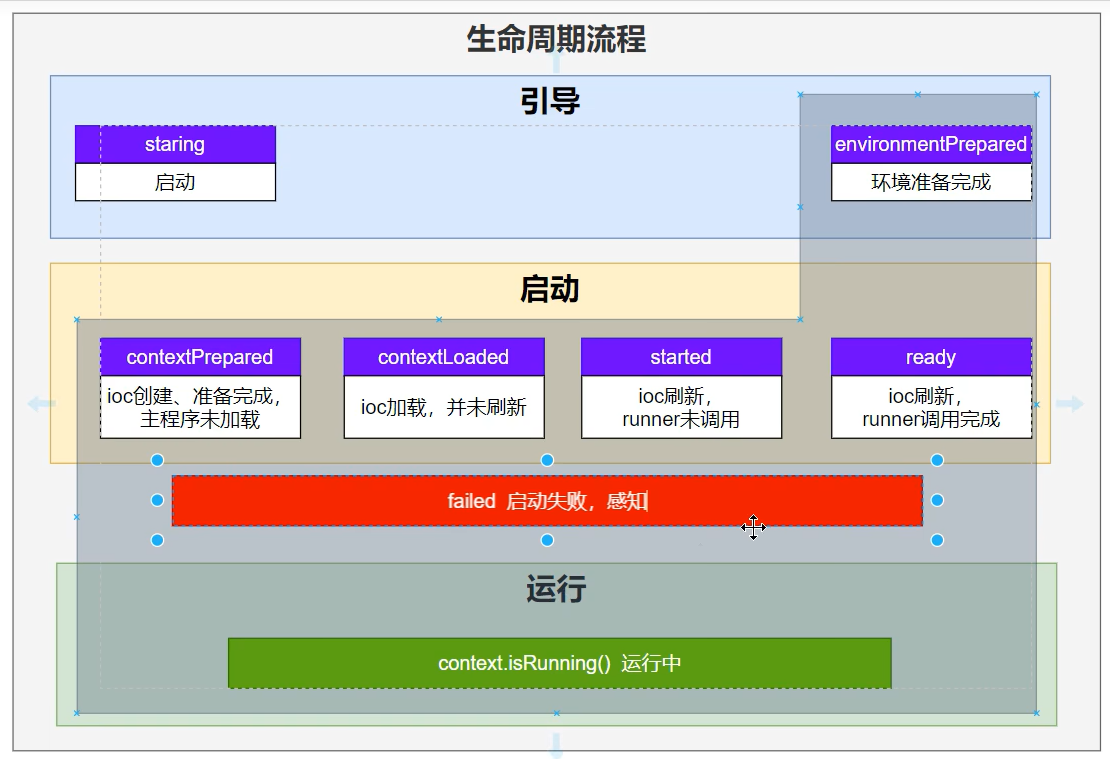Select the purple staring header box

click(176, 144)
